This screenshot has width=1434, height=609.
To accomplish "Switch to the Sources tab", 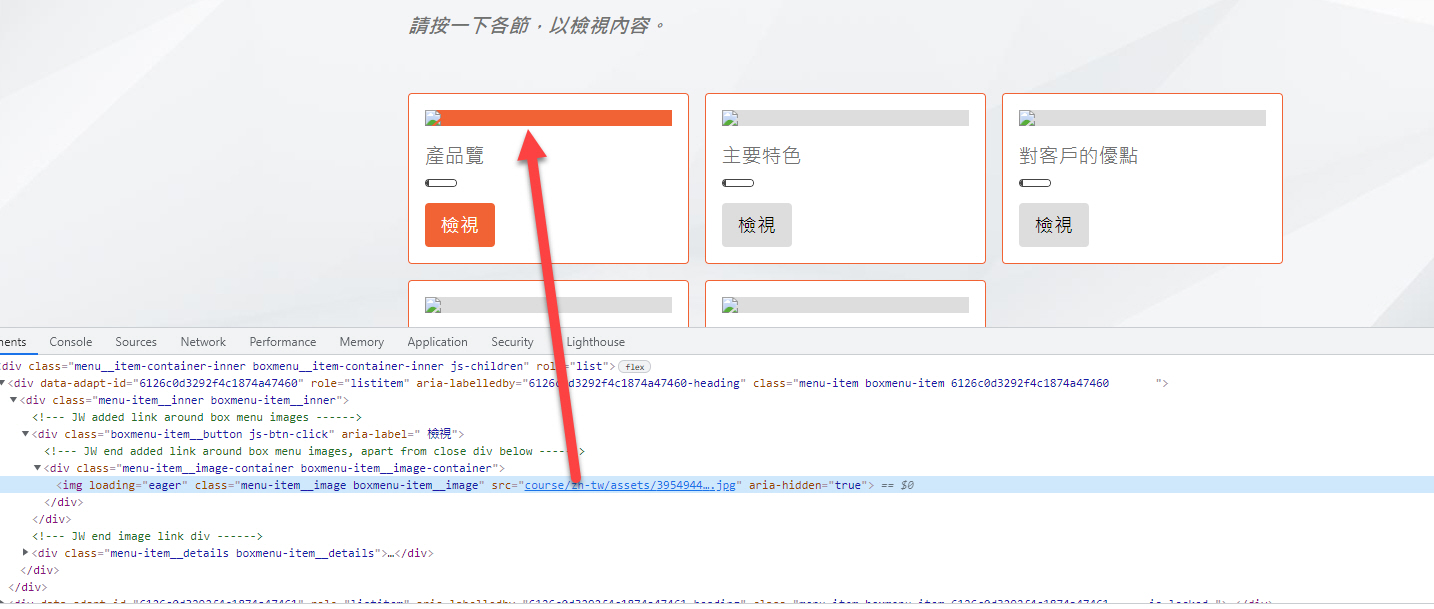I will (x=136, y=342).
